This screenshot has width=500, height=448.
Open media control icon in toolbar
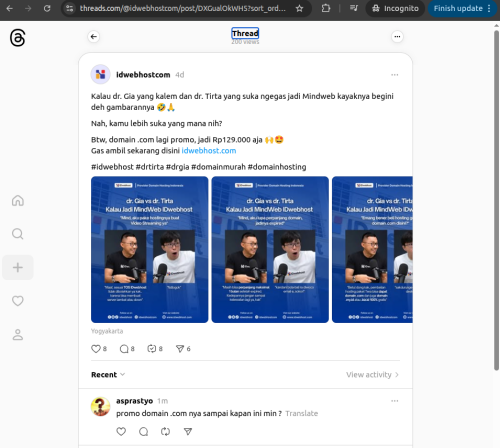[354, 8]
